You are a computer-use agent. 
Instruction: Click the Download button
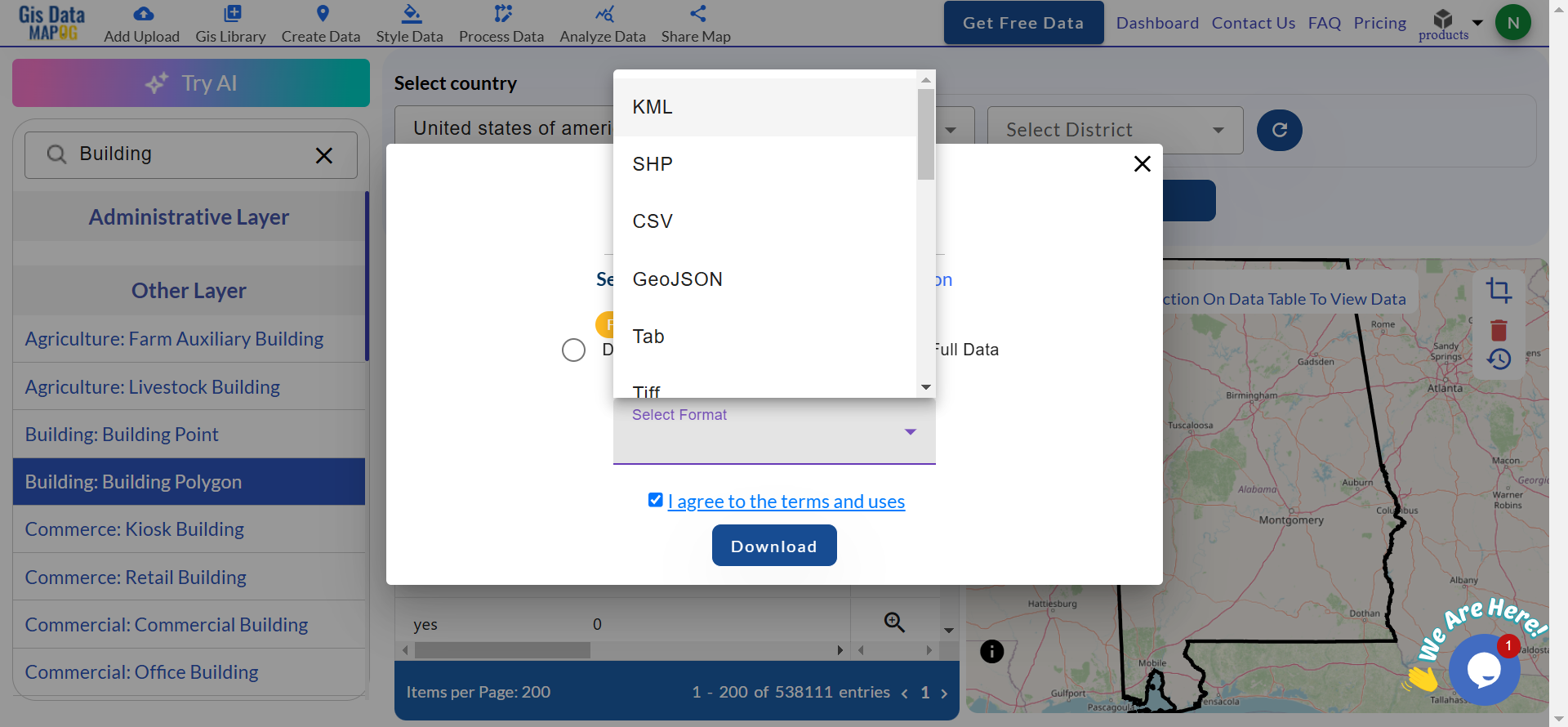(x=774, y=546)
